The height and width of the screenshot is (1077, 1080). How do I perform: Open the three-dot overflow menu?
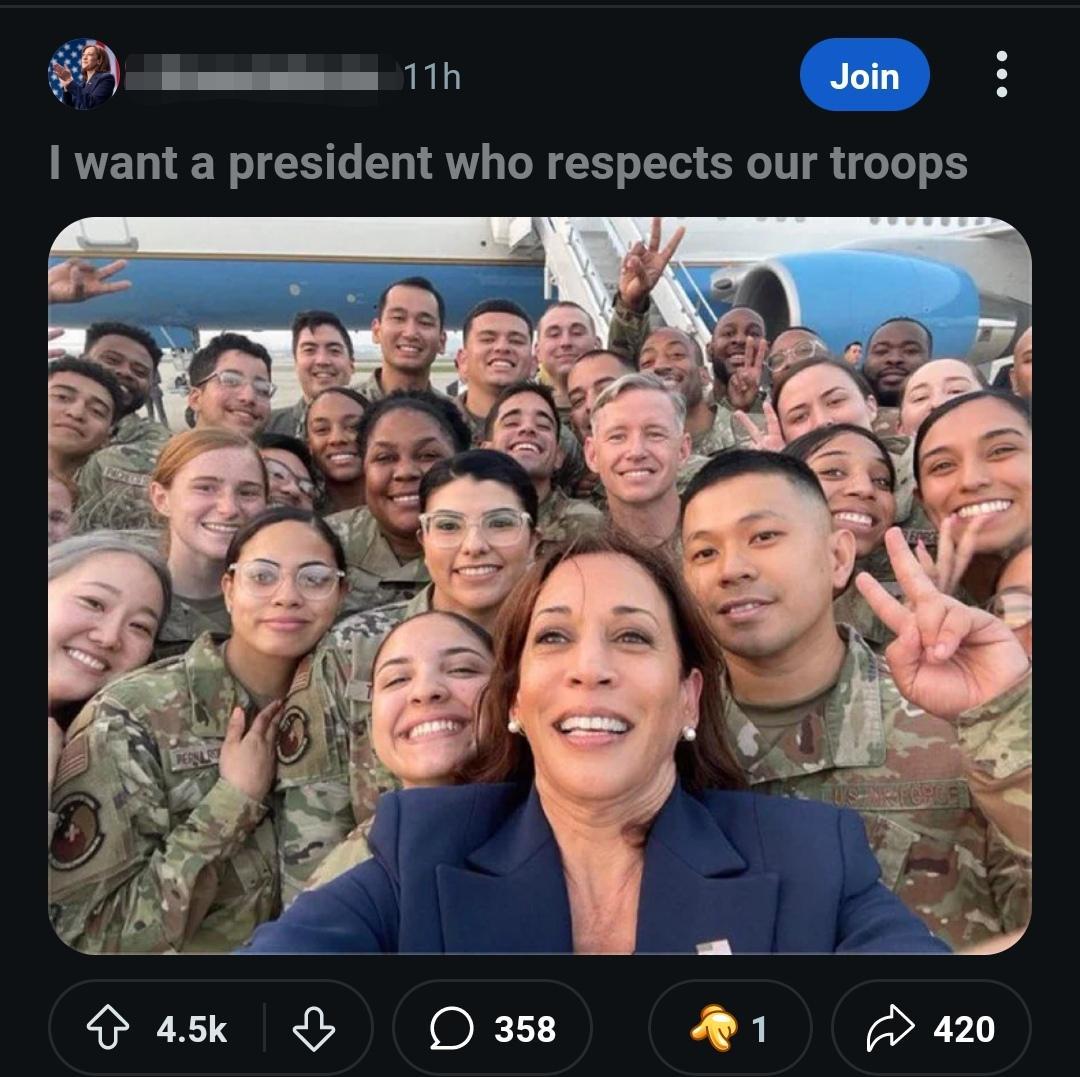pos(1001,74)
